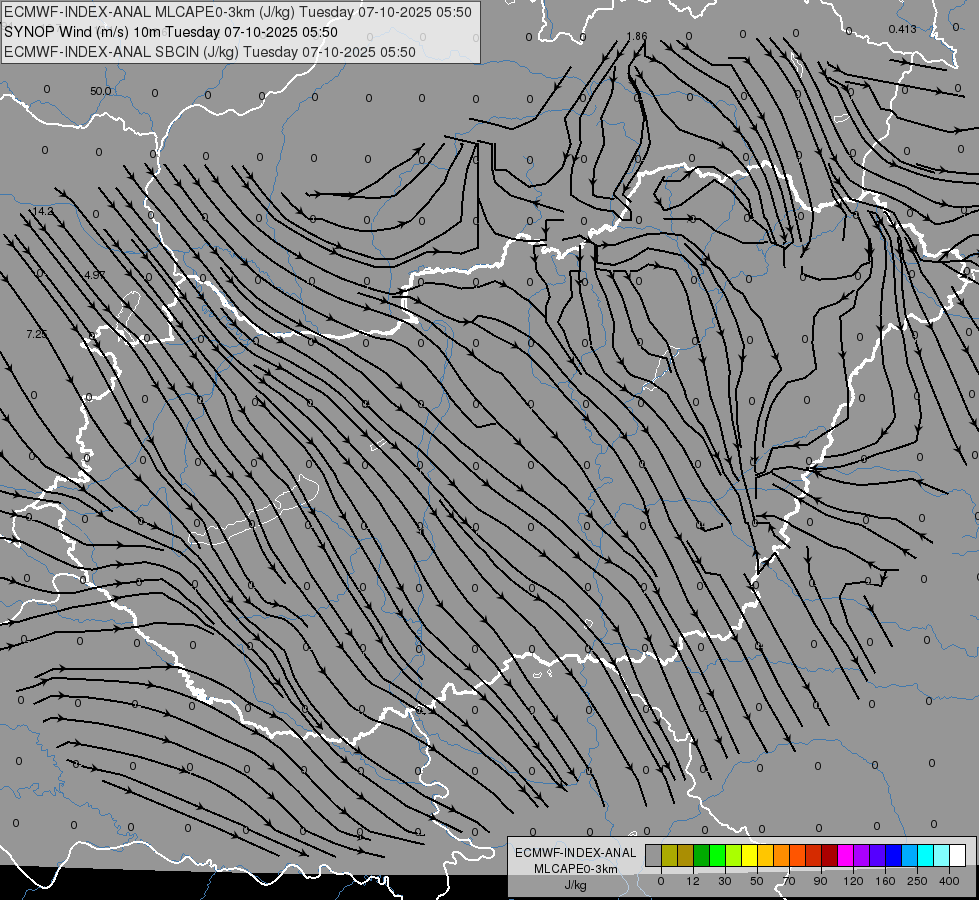Click the legend value 160

[x=885, y=881]
